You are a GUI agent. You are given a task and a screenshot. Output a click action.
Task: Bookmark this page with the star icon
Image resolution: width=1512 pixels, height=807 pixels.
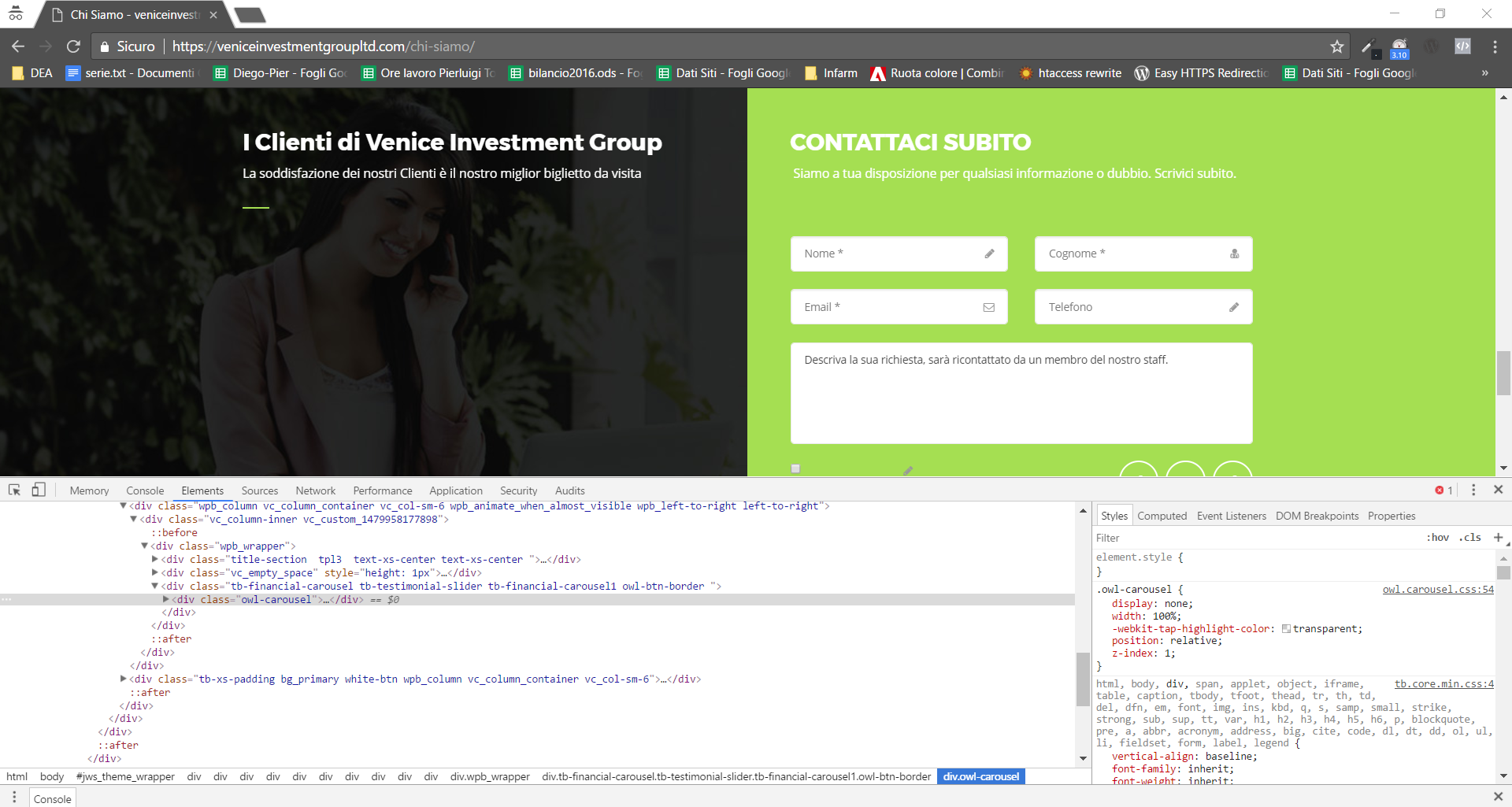pyautogui.click(x=1336, y=46)
